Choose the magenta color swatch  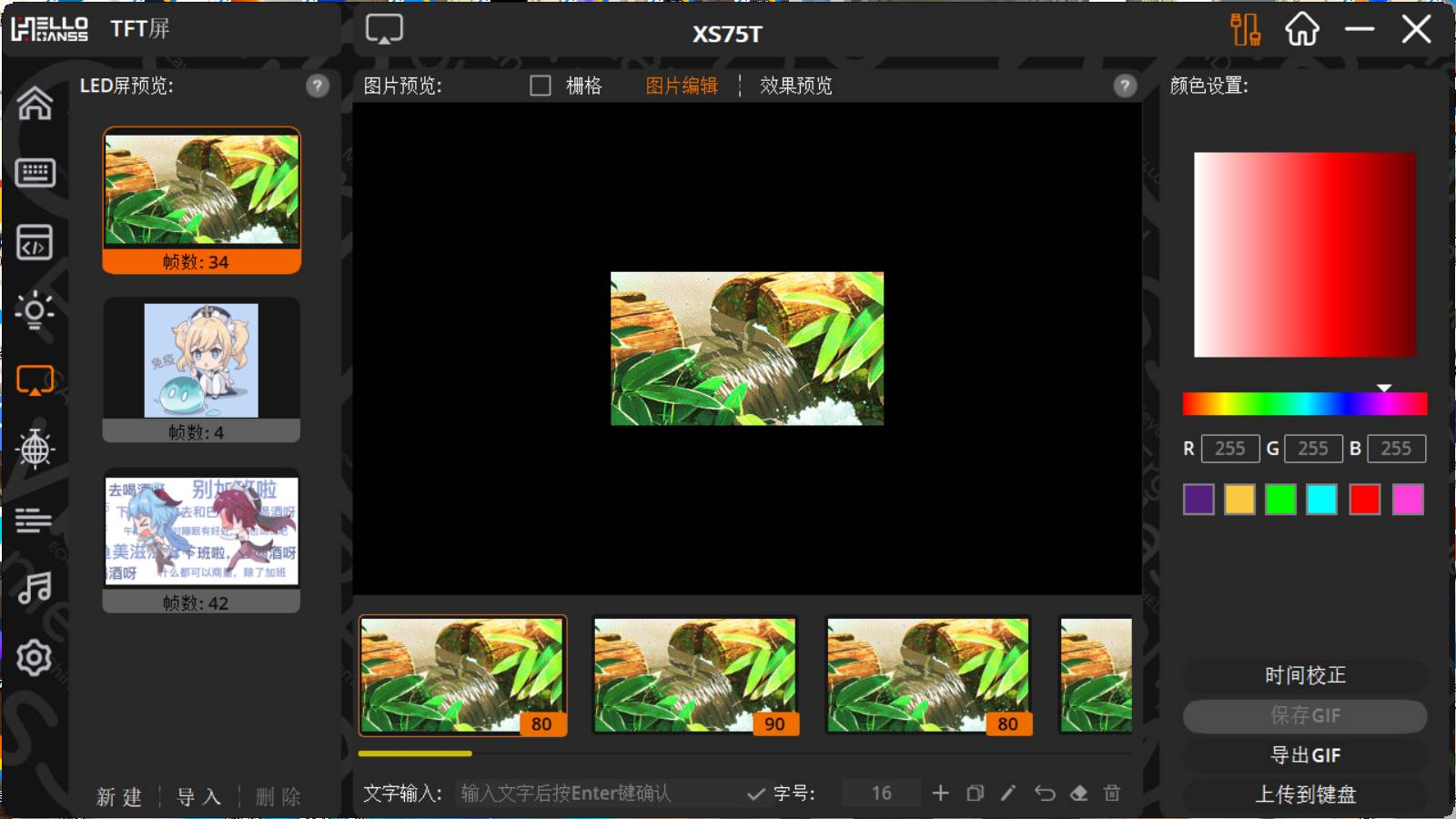(x=1408, y=500)
